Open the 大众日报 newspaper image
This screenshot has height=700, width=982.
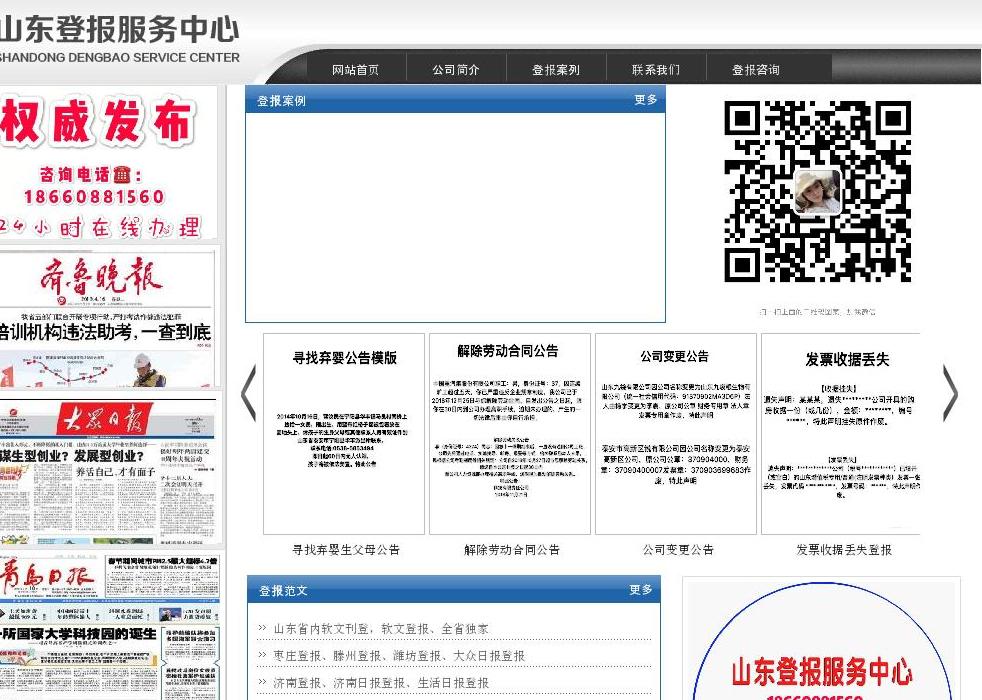(110, 471)
